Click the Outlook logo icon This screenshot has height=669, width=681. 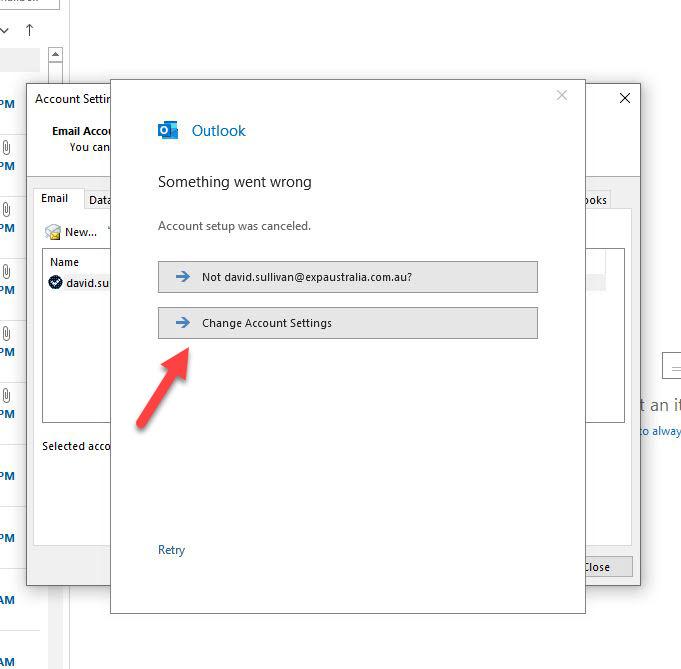tap(168, 130)
